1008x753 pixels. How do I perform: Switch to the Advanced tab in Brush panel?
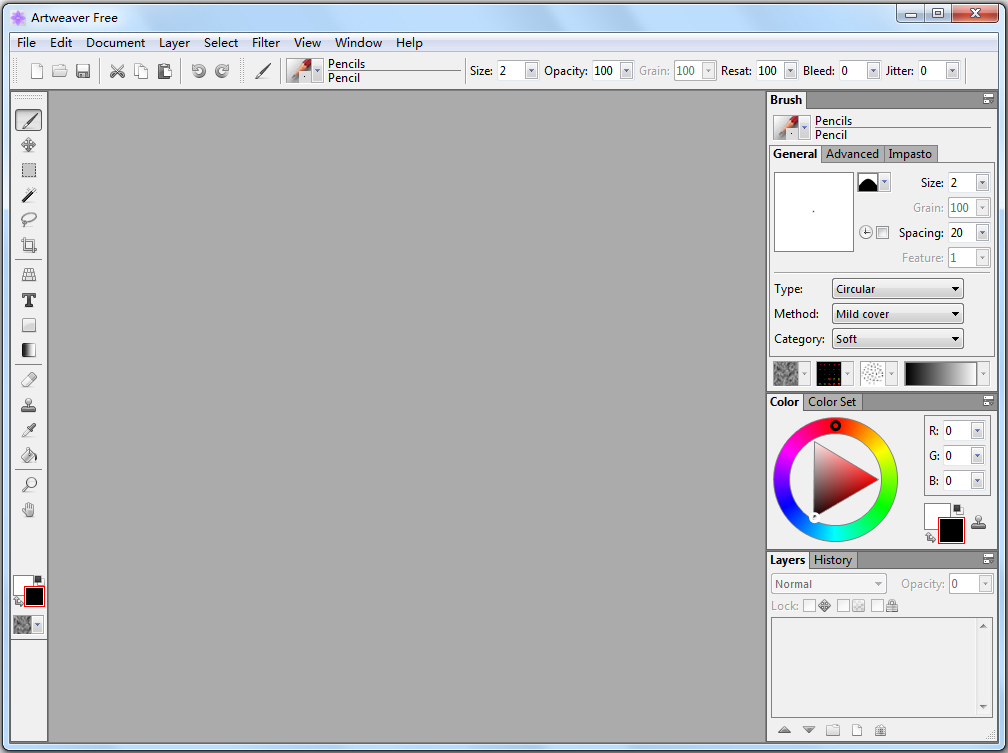point(852,154)
